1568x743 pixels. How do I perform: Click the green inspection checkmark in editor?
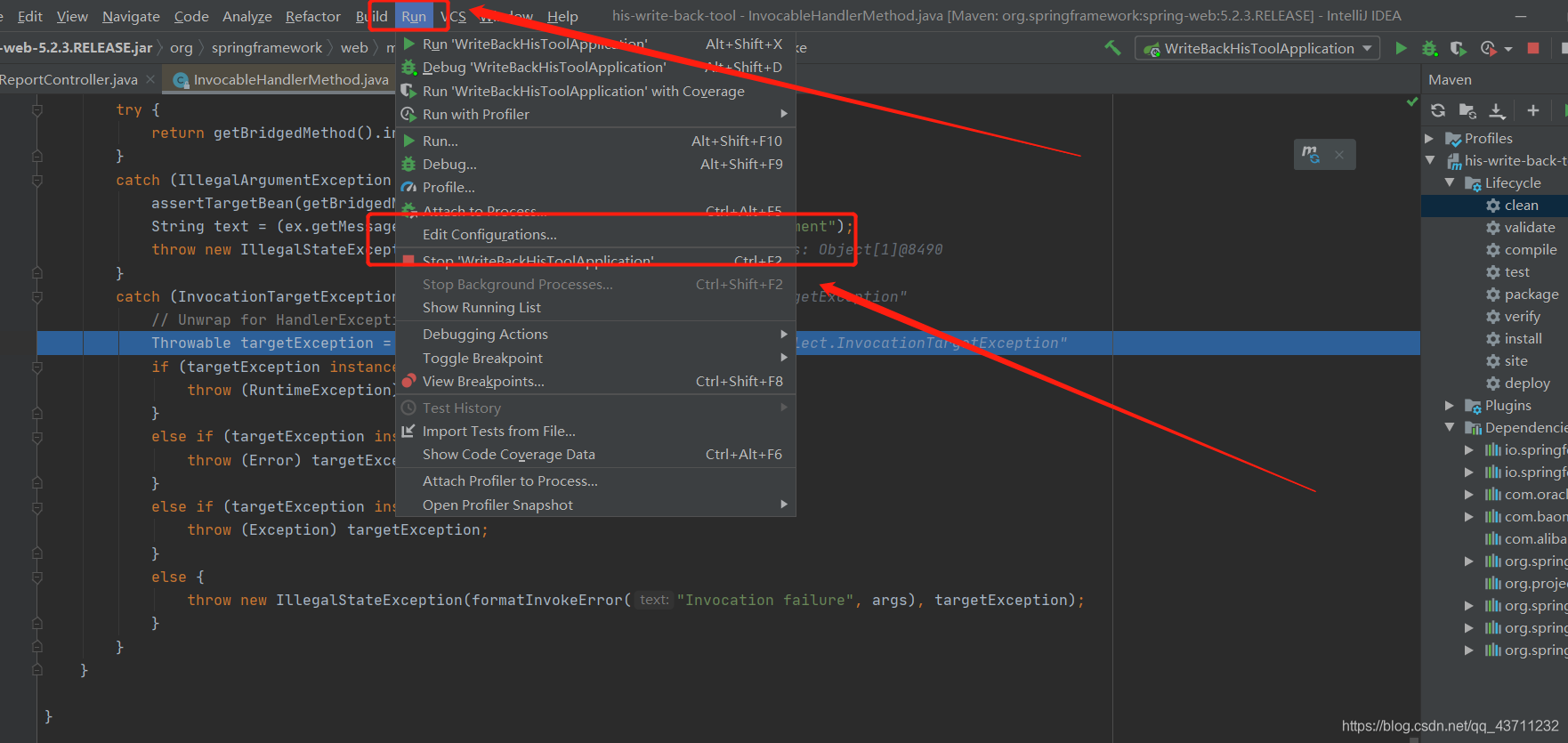1412,101
